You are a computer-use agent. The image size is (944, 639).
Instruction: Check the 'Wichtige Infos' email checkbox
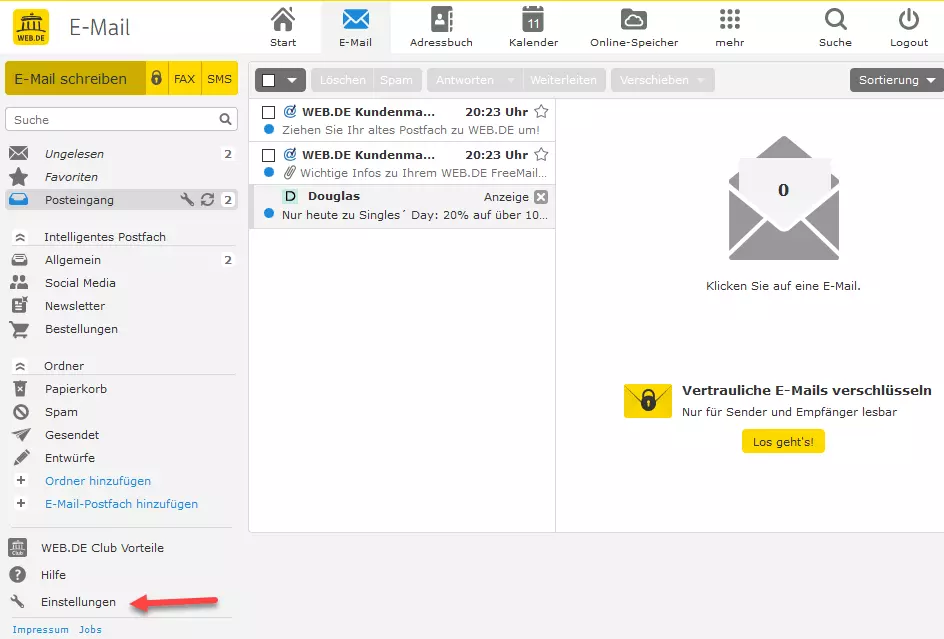coord(269,155)
